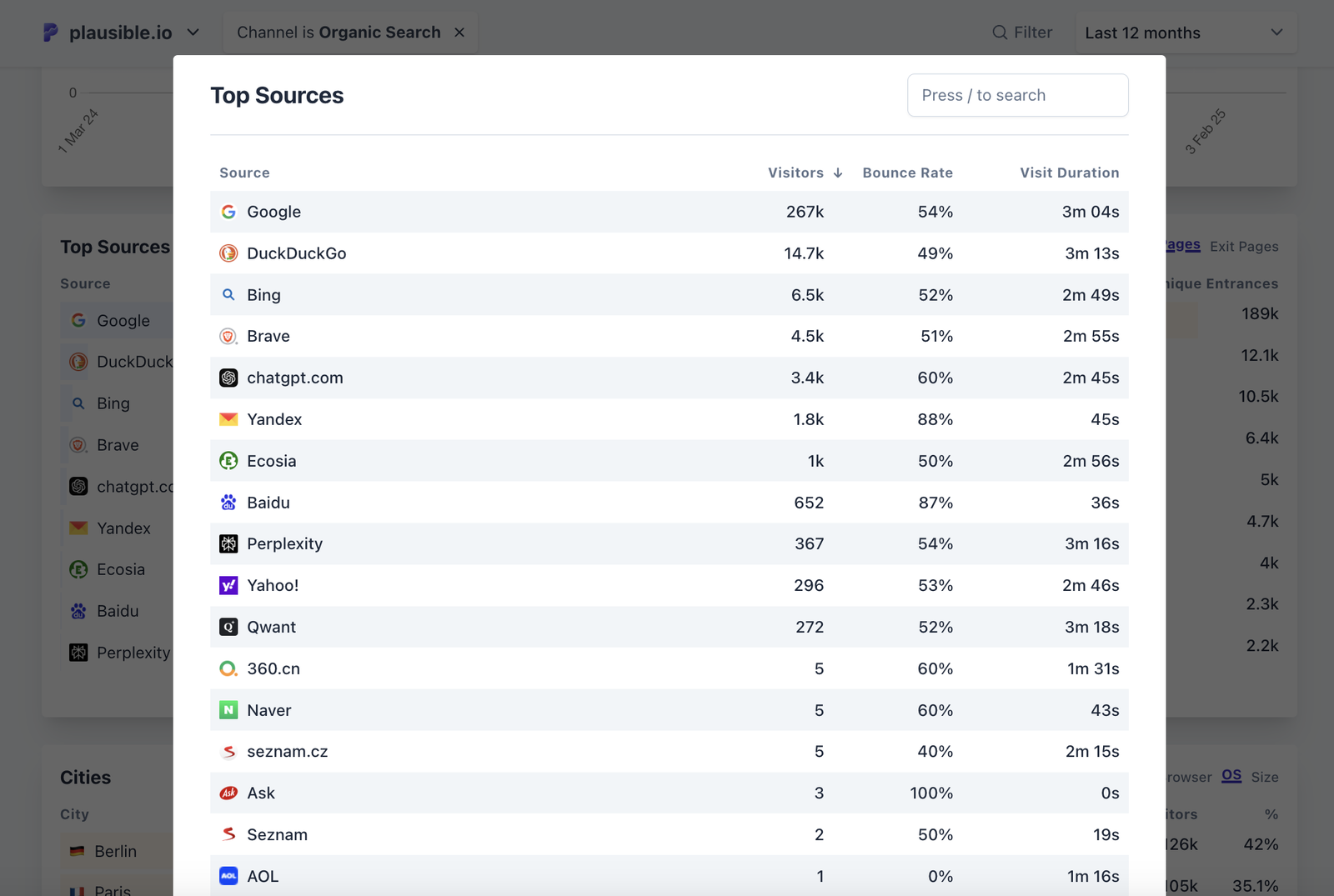
Task: Remove the Organic Search filter chip
Action: tap(459, 32)
